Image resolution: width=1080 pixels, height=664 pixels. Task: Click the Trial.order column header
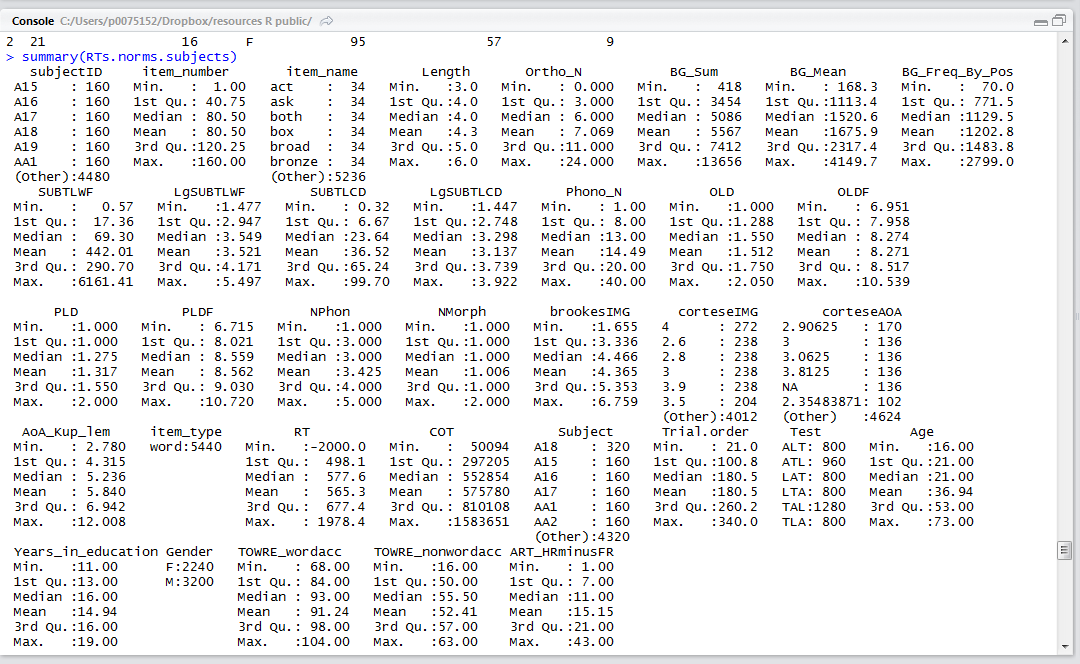point(706,432)
